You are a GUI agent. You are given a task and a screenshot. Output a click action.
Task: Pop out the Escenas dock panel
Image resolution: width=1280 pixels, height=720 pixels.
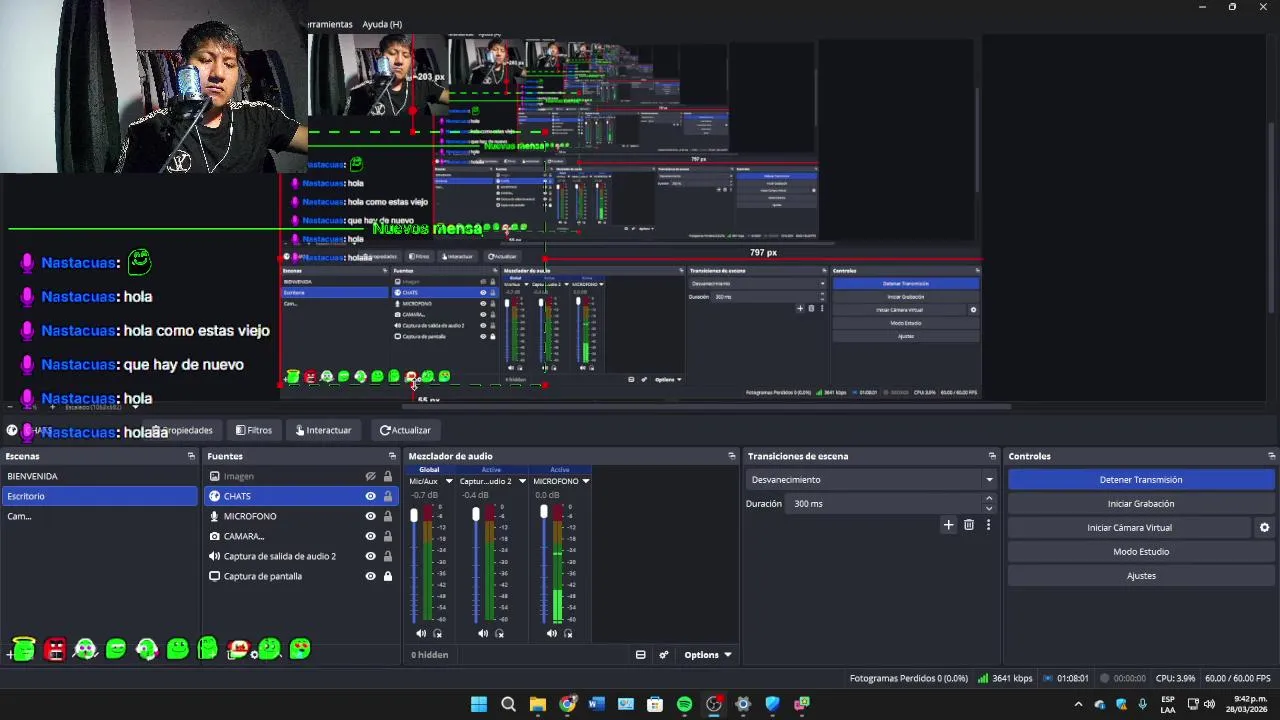point(191,456)
